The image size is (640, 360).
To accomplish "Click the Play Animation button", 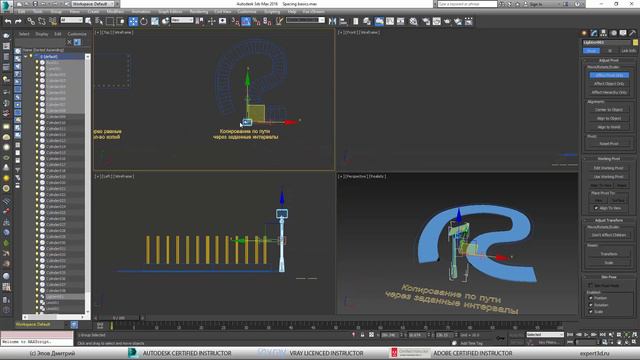I will coord(586,335).
